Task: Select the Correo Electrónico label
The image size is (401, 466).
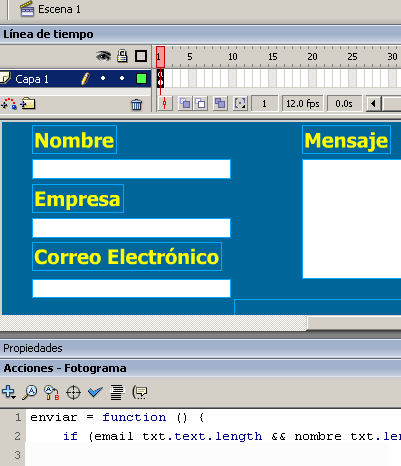Action: coord(127,257)
